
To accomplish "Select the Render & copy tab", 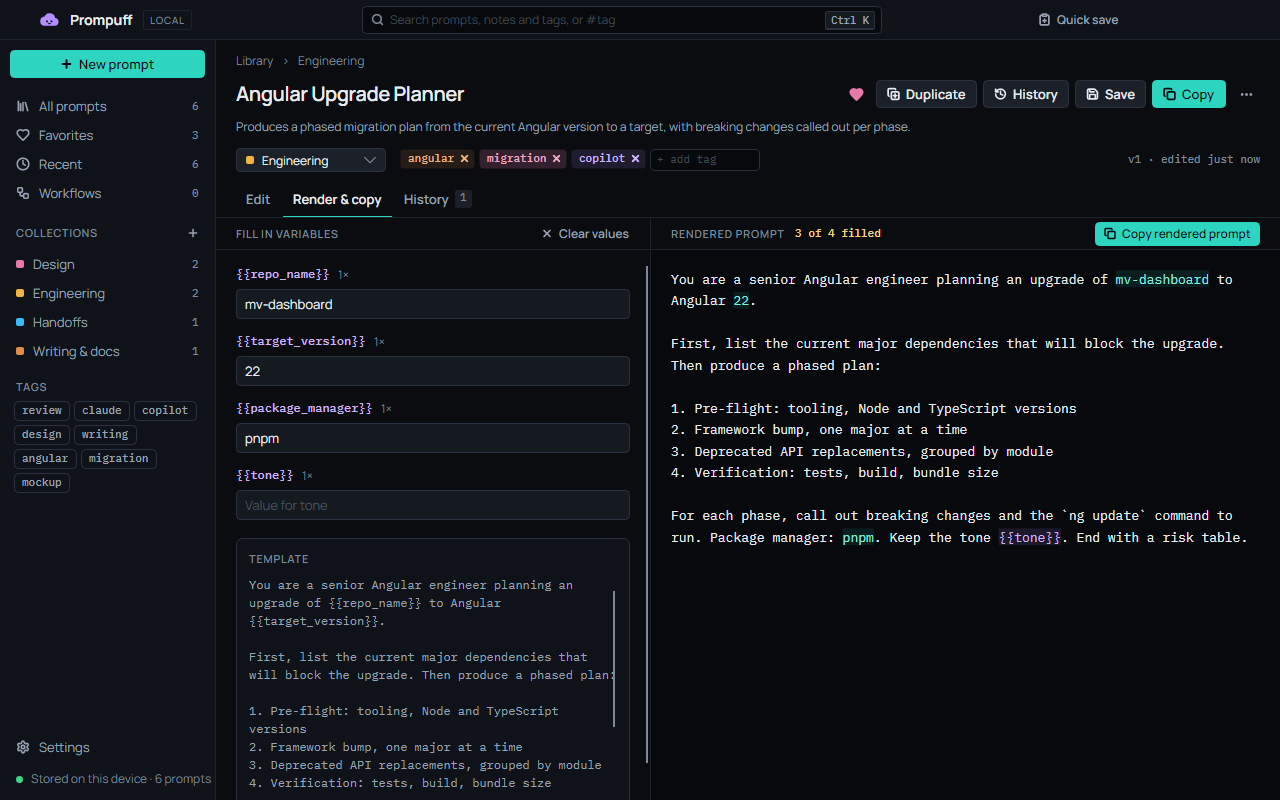I will (x=337, y=199).
